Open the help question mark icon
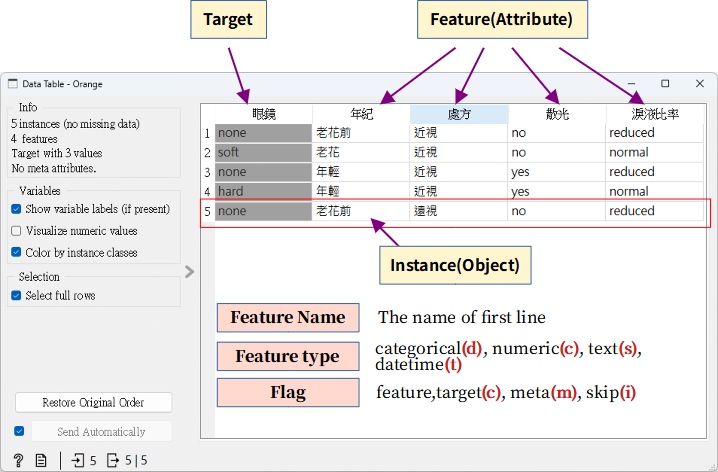This screenshot has width=718, height=472. click(18, 461)
